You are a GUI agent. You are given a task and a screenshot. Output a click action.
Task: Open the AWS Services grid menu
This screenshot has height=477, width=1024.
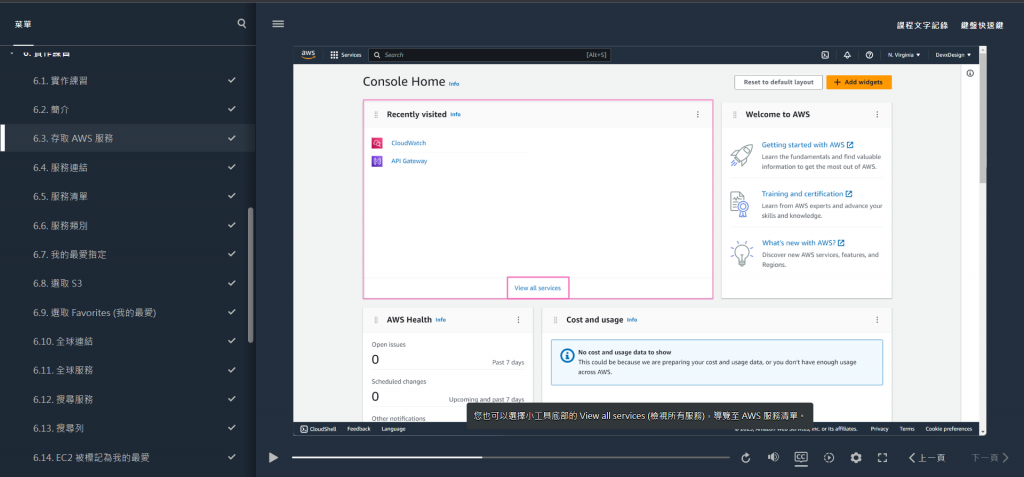[346, 55]
